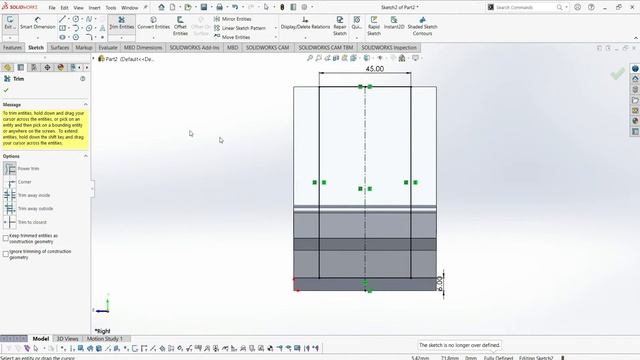
Task: Select the Smart Dimension tool
Action: click(38, 23)
